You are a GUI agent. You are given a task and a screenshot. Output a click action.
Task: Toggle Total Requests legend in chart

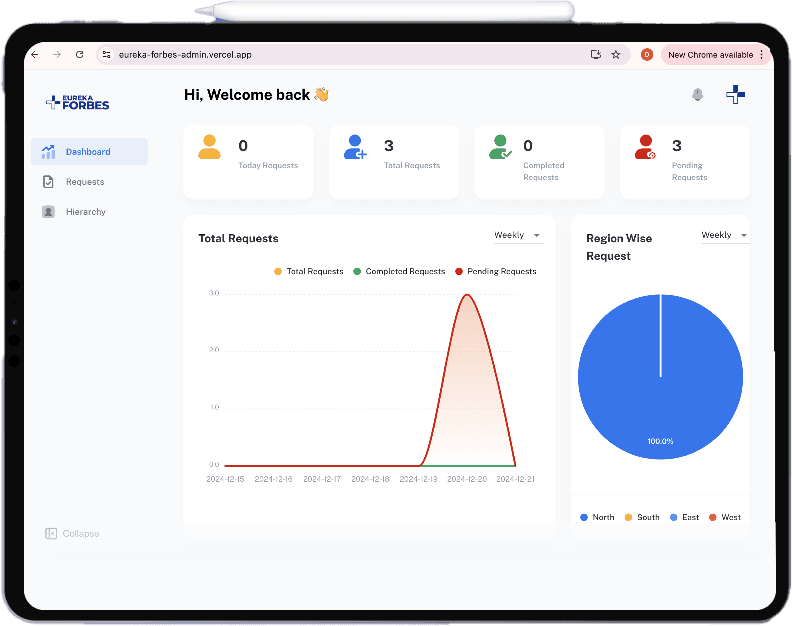(x=309, y=271)
